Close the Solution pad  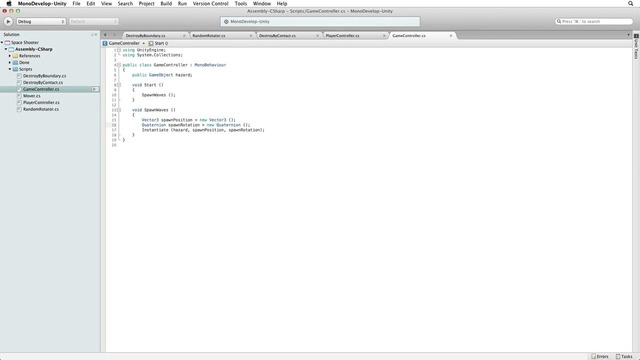pos(96,35)
